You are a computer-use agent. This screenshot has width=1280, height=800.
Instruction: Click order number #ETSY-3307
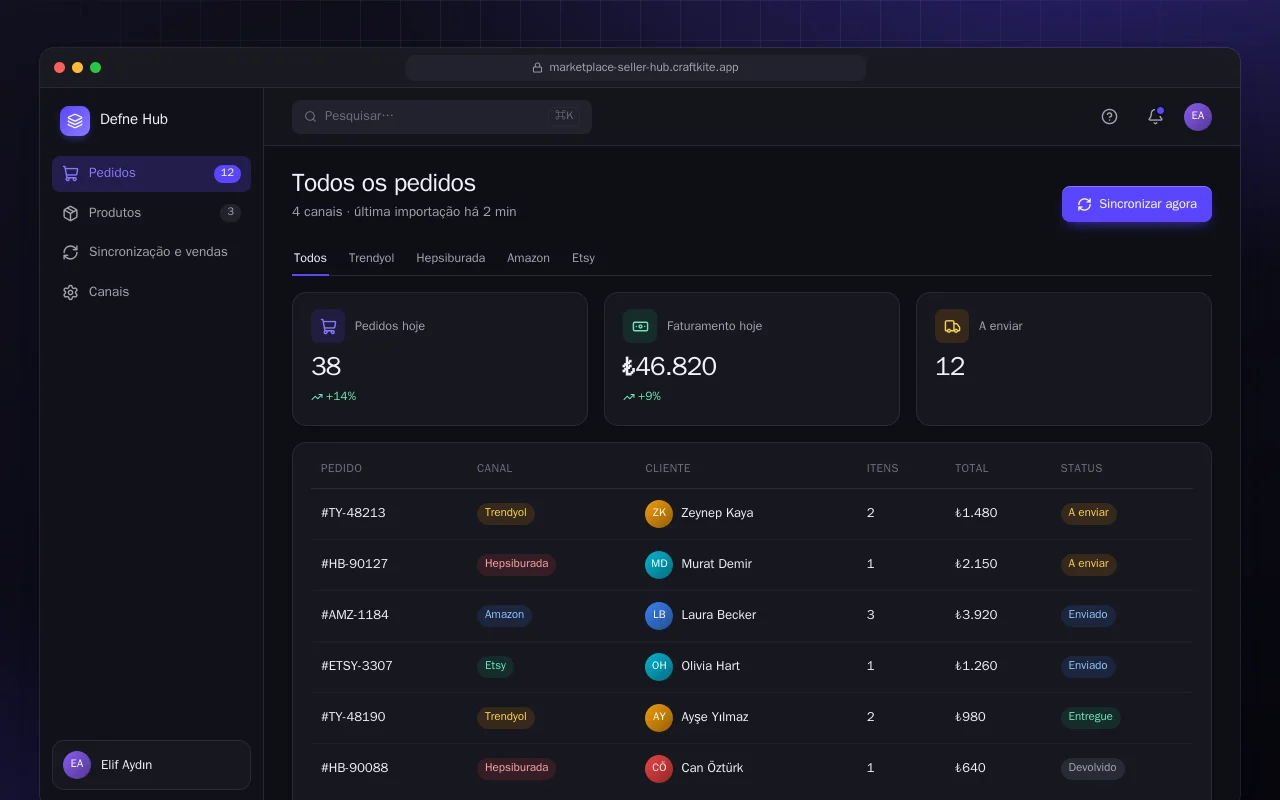point(357,666)
